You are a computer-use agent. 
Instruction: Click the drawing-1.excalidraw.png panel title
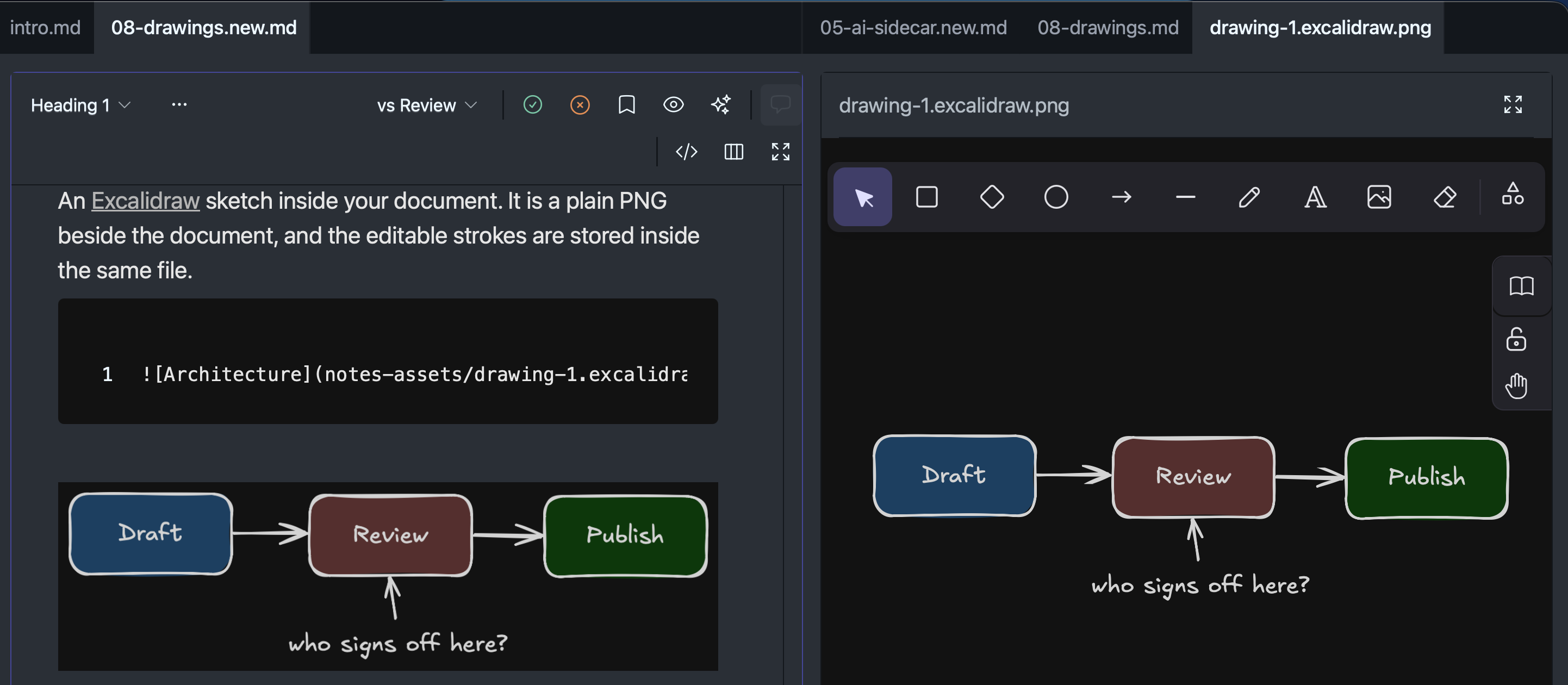954,105
